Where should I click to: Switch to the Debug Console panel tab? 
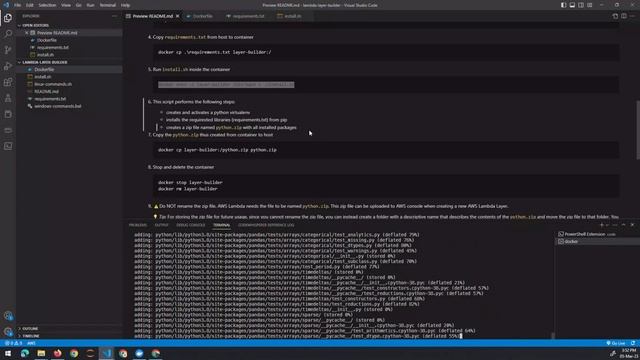click(x=191, y=225)
